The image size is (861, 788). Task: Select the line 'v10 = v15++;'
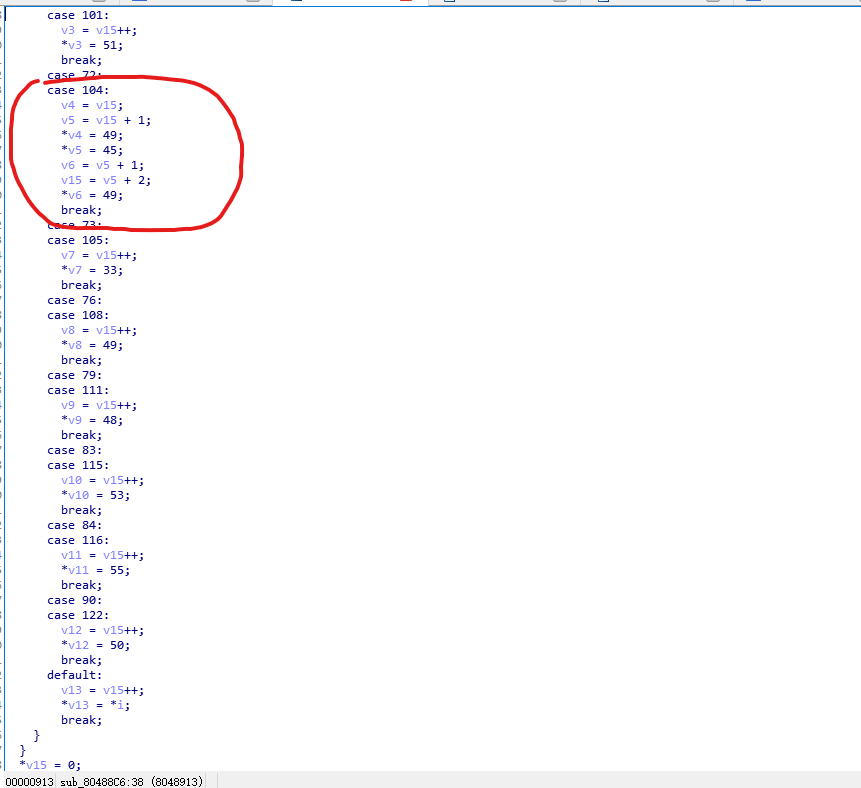click(102, 480)
